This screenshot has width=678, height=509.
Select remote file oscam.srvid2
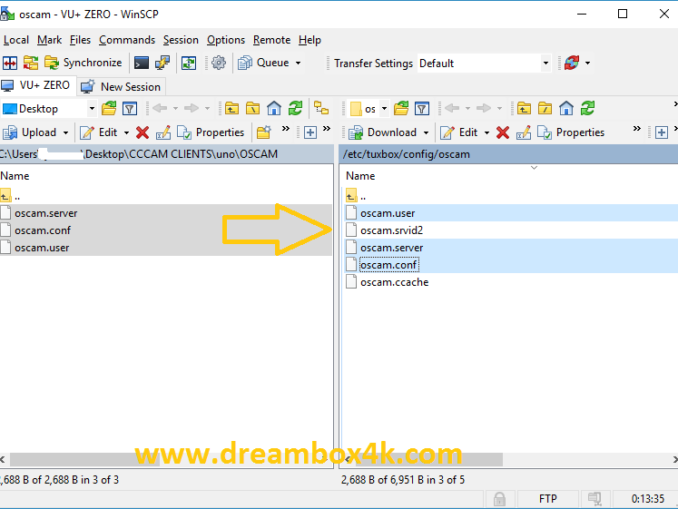click(x=391, y=230)
